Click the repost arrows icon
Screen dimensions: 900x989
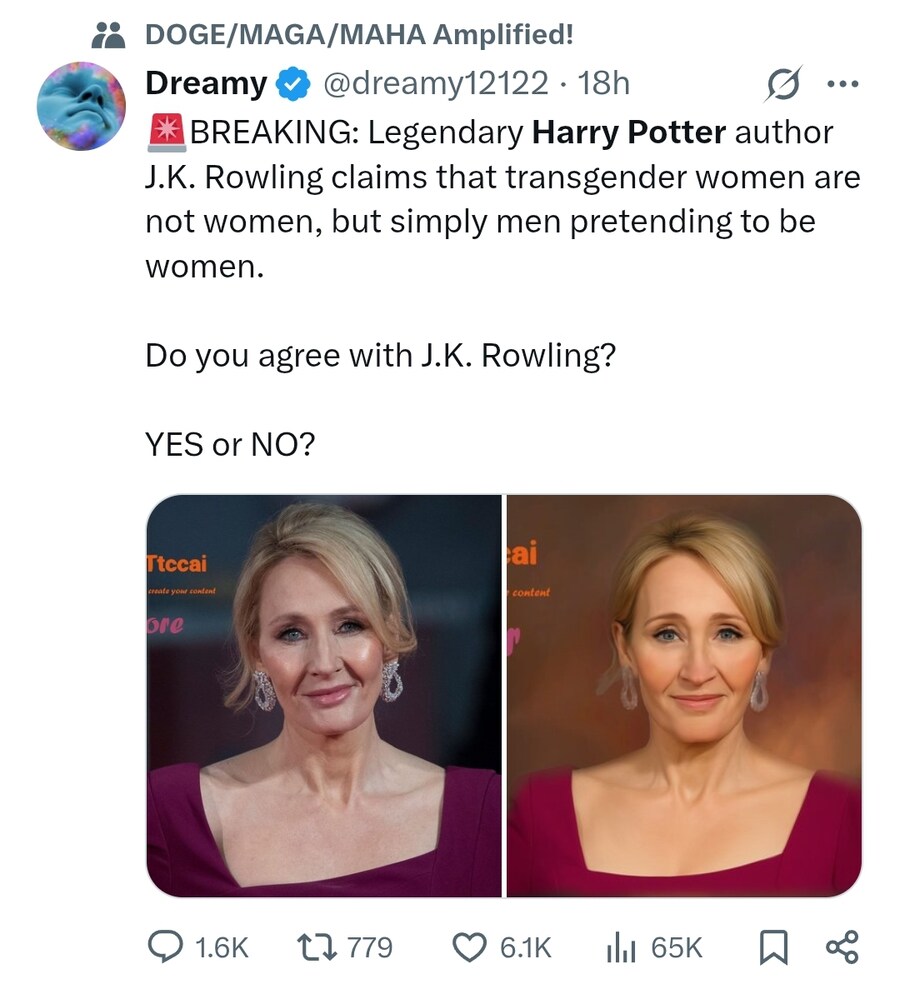tap(318, 947)
